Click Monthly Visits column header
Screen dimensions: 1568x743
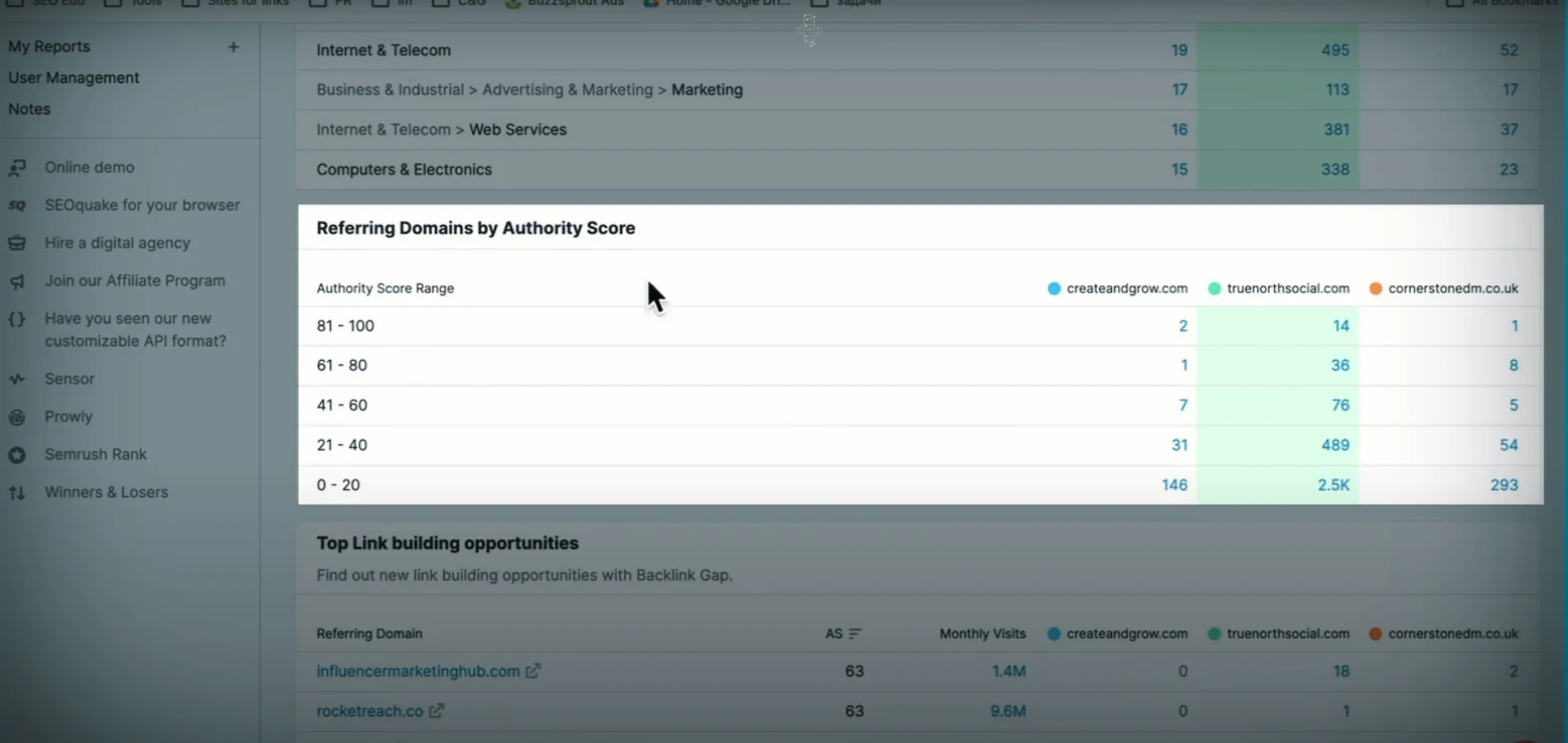[982, 633]
